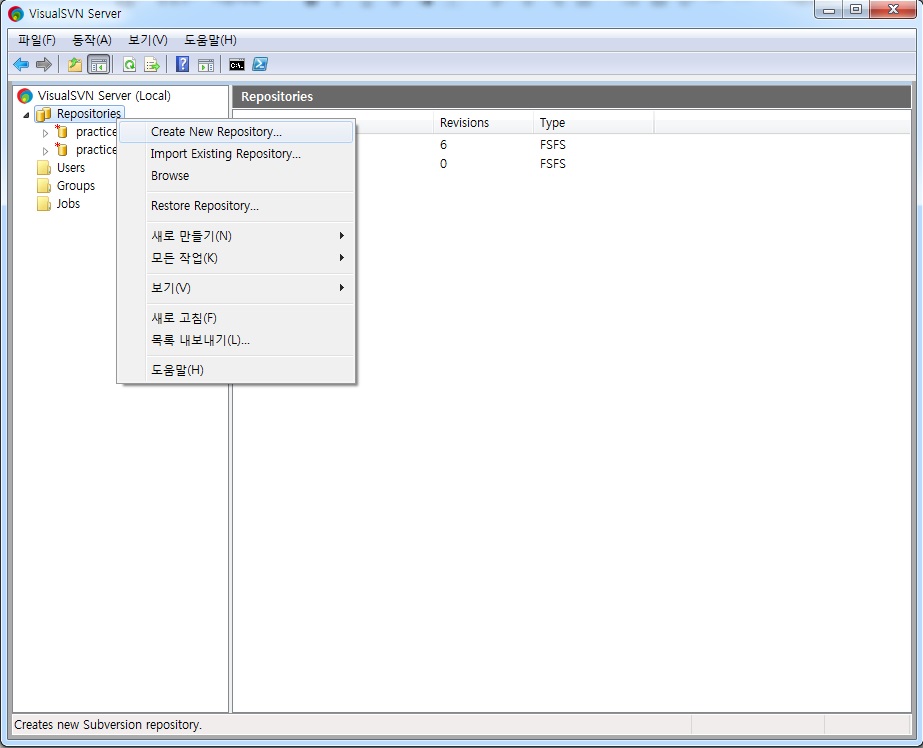Click the Users folder icon
Screen dimensions: 923x748
coord(44,168)
